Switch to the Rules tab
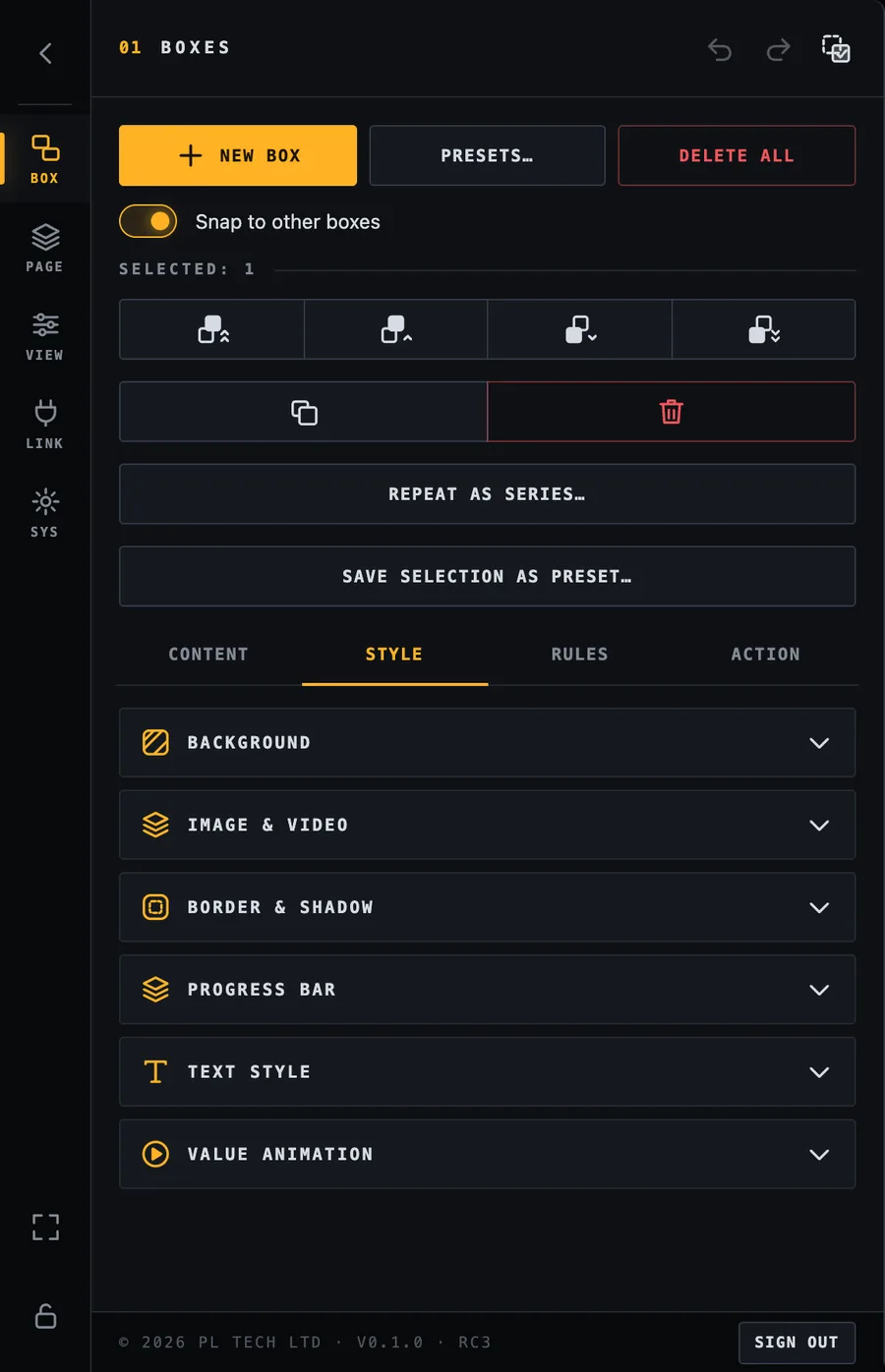885x1372 pixels. 580,655
